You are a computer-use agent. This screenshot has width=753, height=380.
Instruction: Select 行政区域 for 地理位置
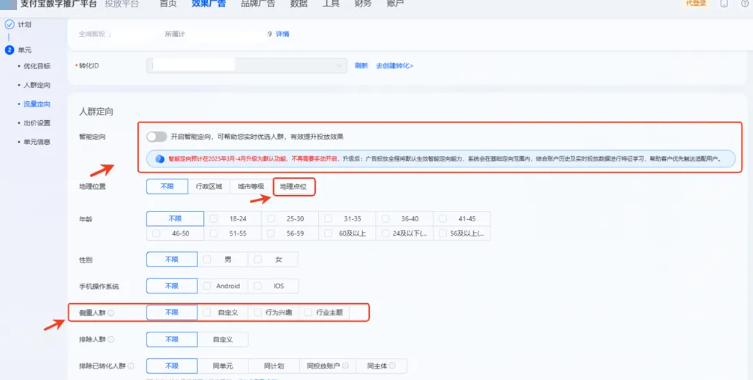click(209, 186)
